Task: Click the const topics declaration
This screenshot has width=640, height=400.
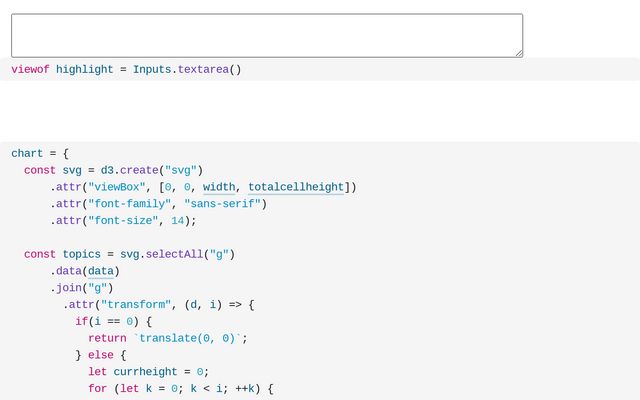Action: (x=62, y=254)
